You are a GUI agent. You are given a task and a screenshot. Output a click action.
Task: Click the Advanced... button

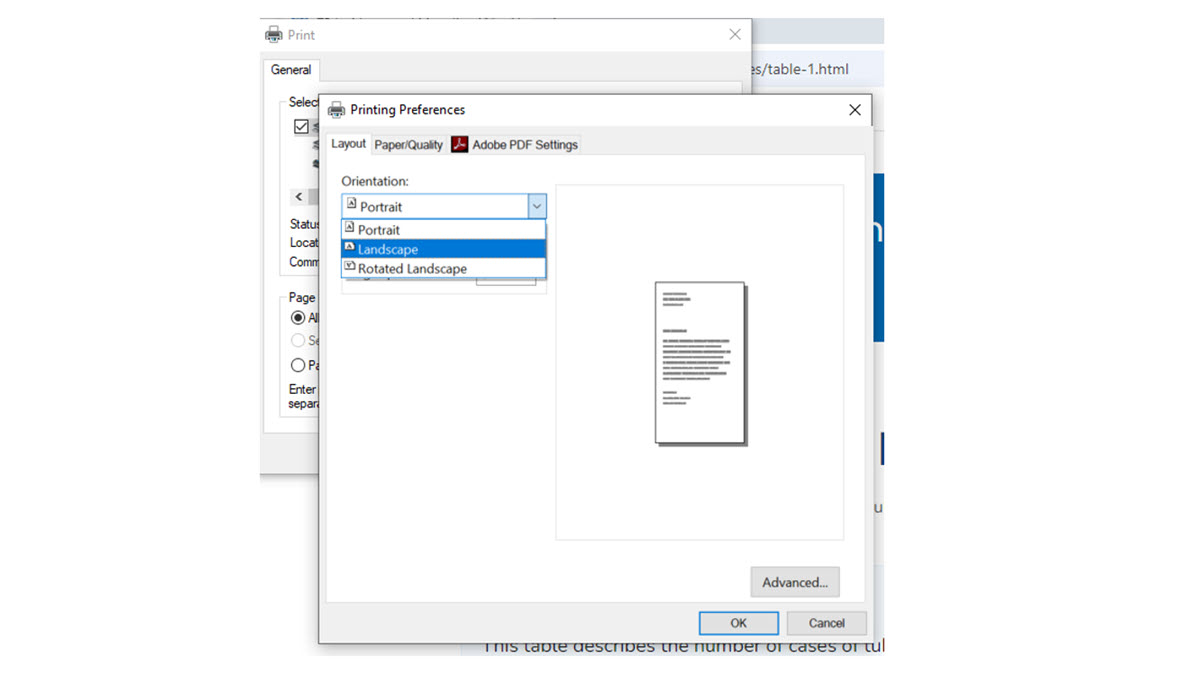(795, 582)
